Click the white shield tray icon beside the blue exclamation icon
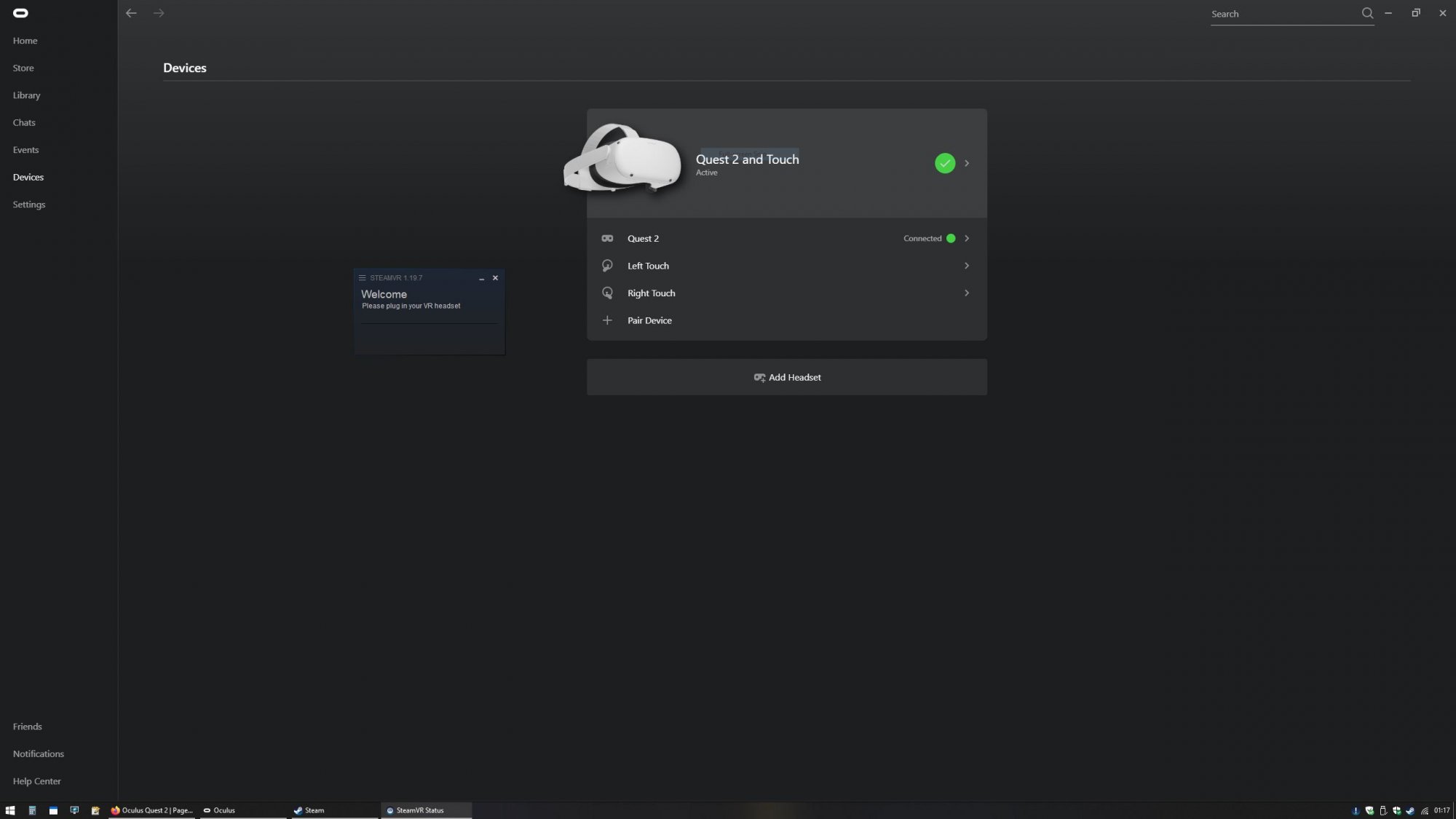1456x819 pixels. click(1369, 811)
